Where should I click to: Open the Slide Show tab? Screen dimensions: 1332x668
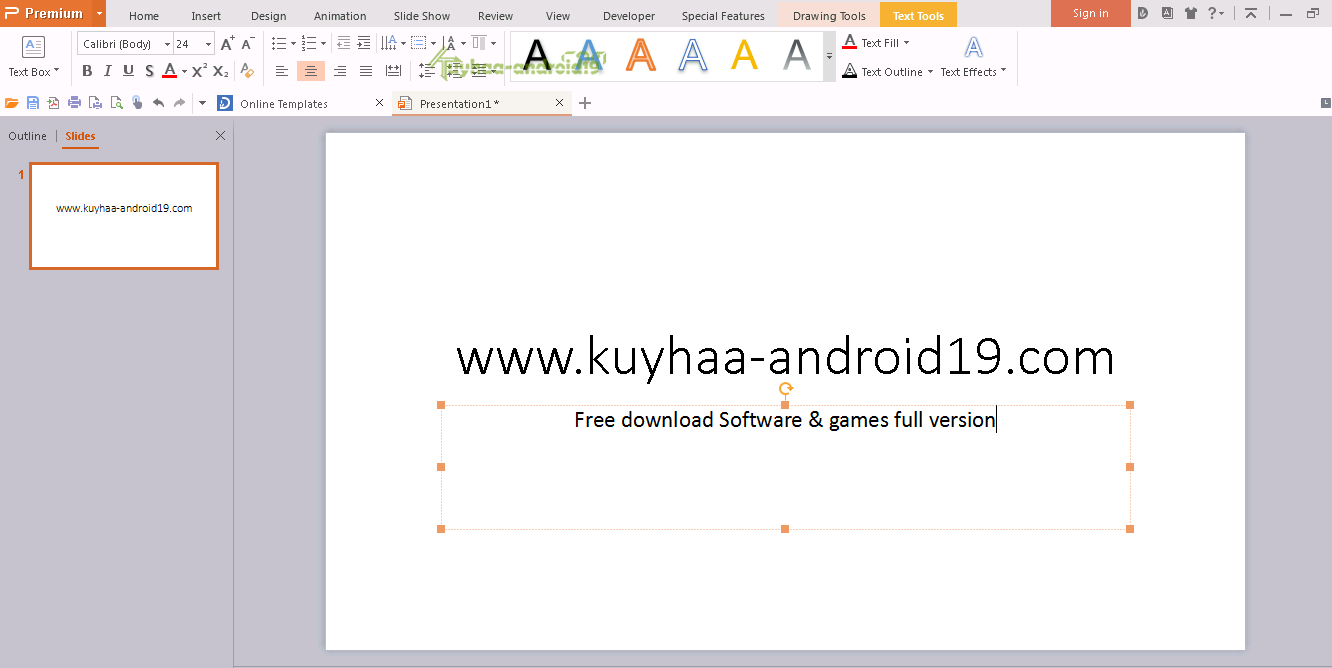click(x=422, y=16)
